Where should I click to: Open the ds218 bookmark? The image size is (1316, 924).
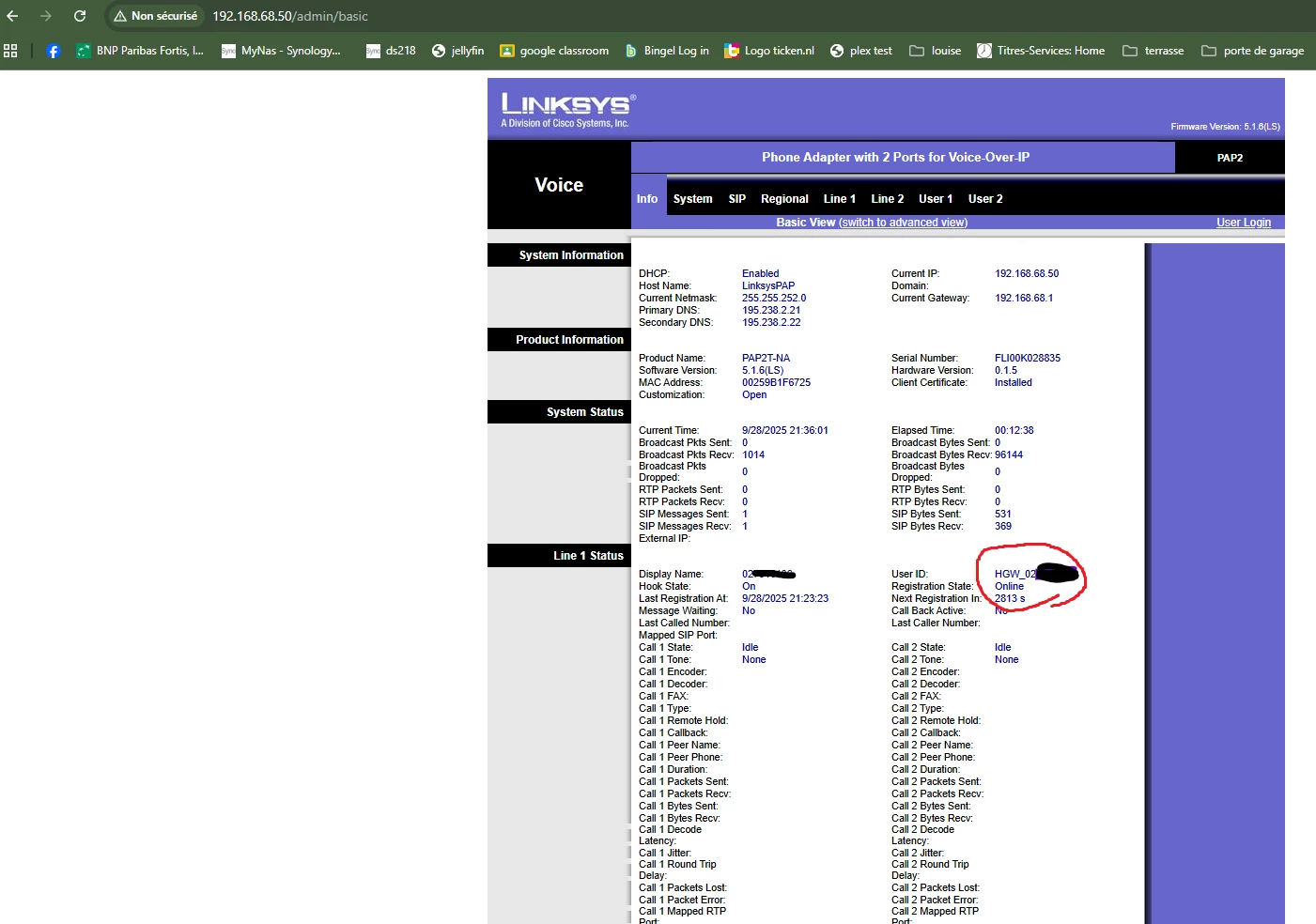point(391,51)
